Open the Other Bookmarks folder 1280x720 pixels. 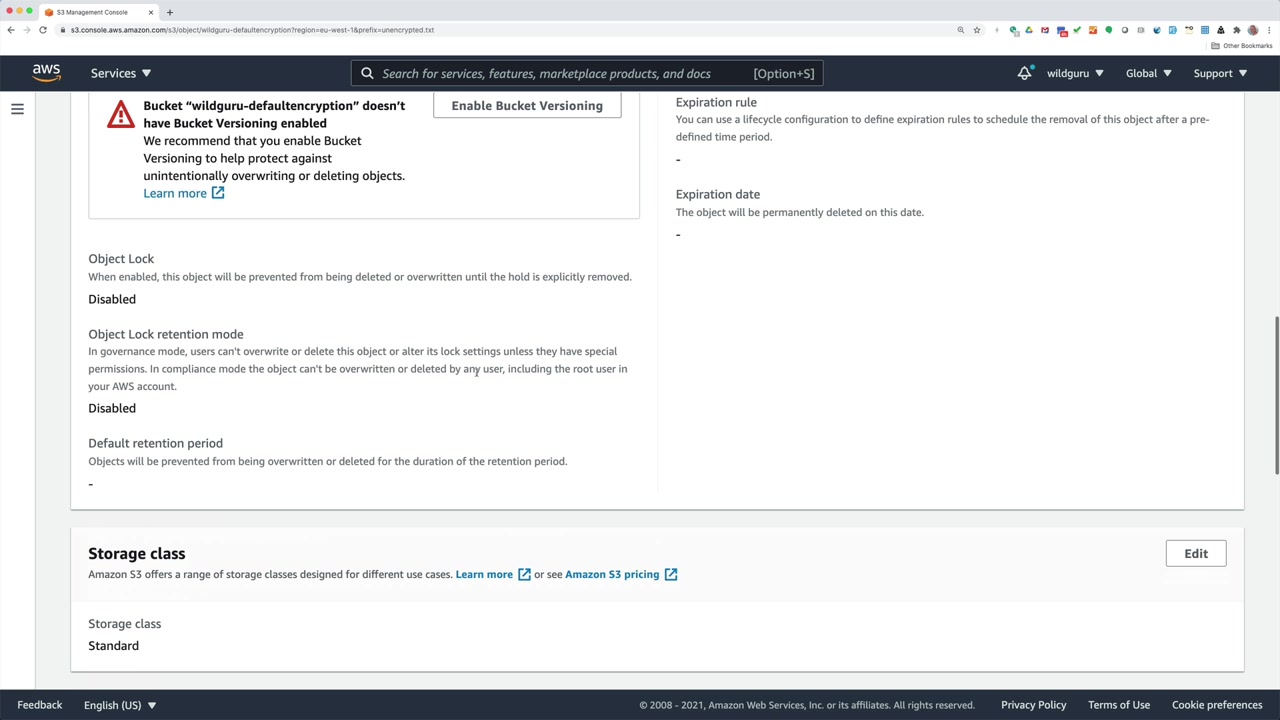[x=1241, y=46]
